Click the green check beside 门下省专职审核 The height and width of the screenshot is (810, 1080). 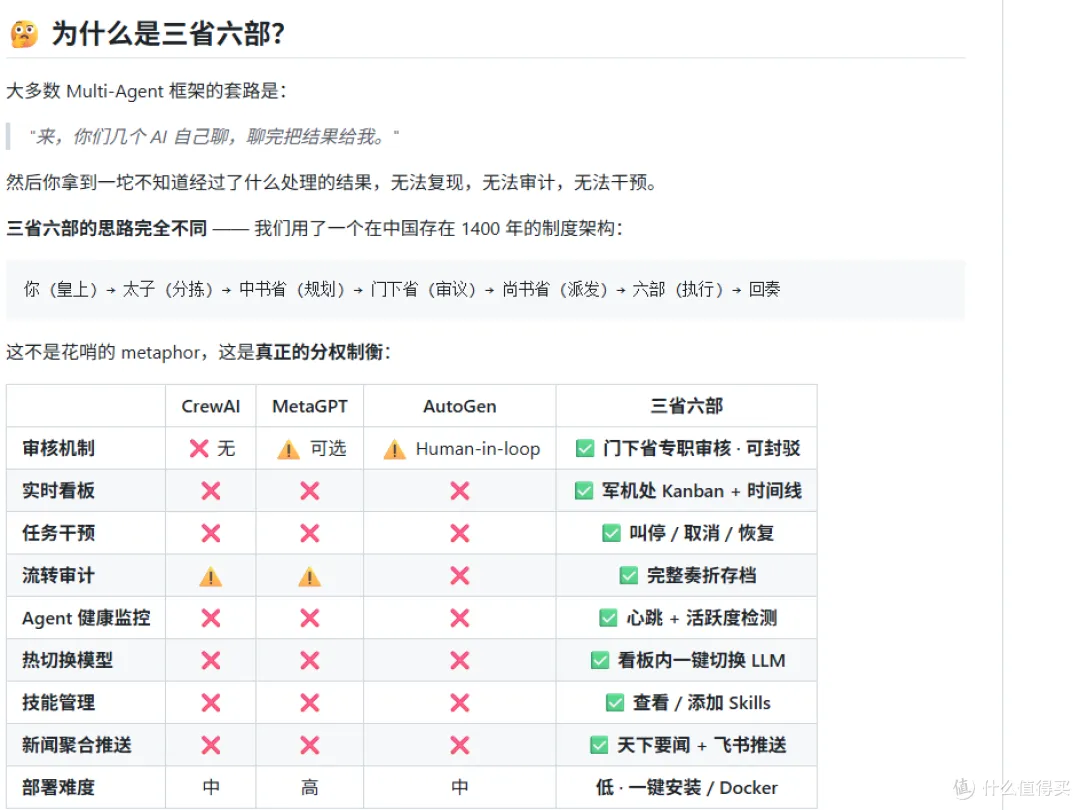coord(585,448)
